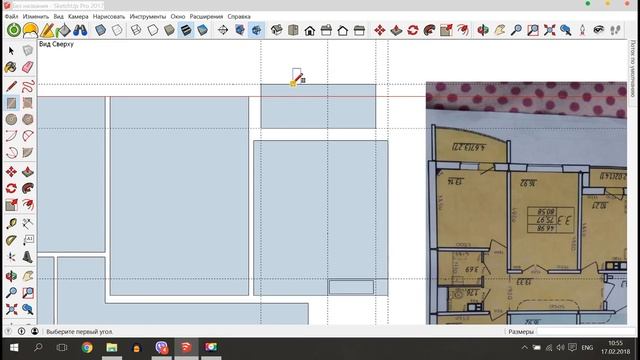Activate Offset in the vertical tool palette

point(28,204)
